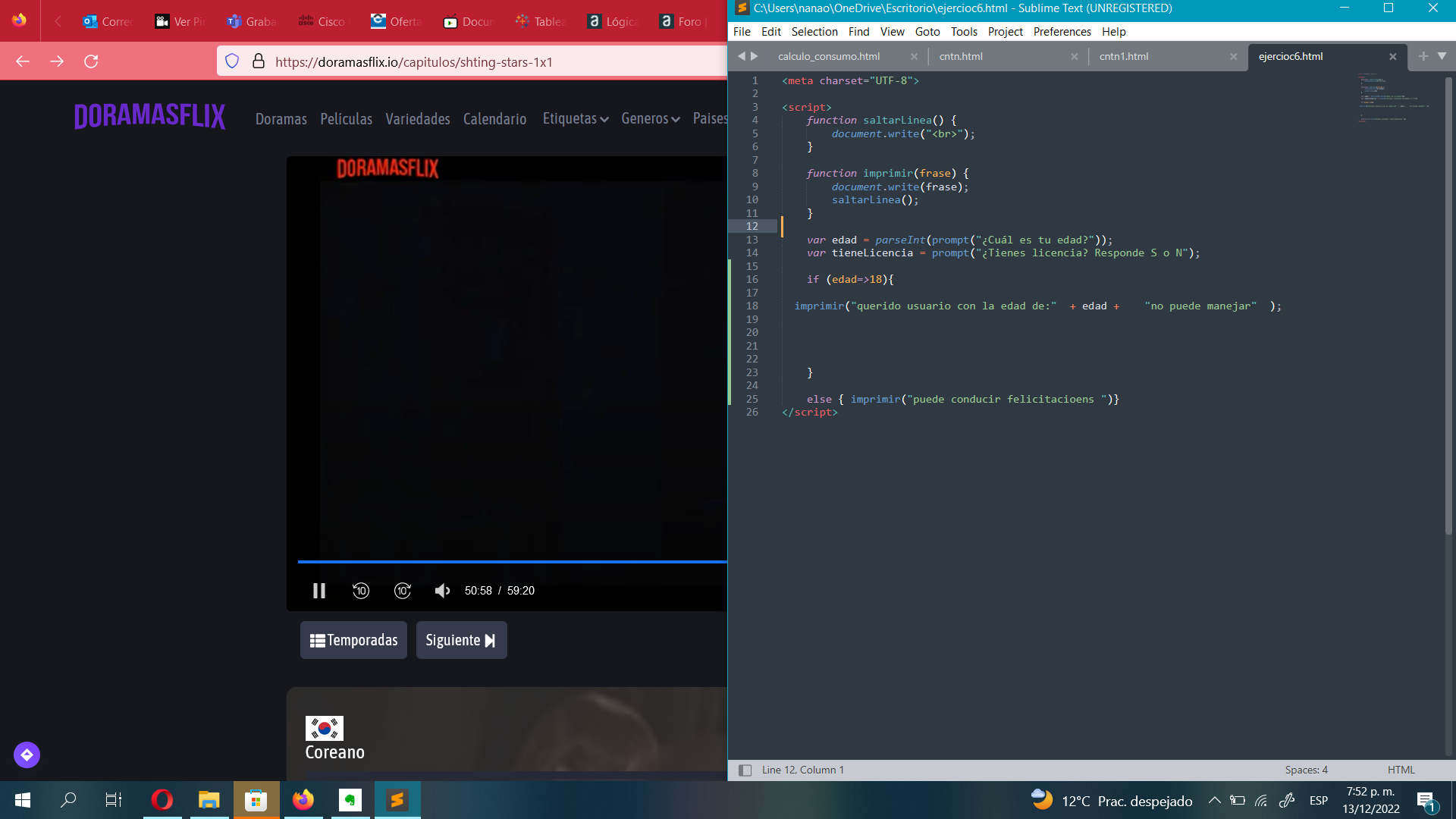Reload the Doramasflix page
The height and width of the screenshot is (819, 1456).
coord(91,61)
